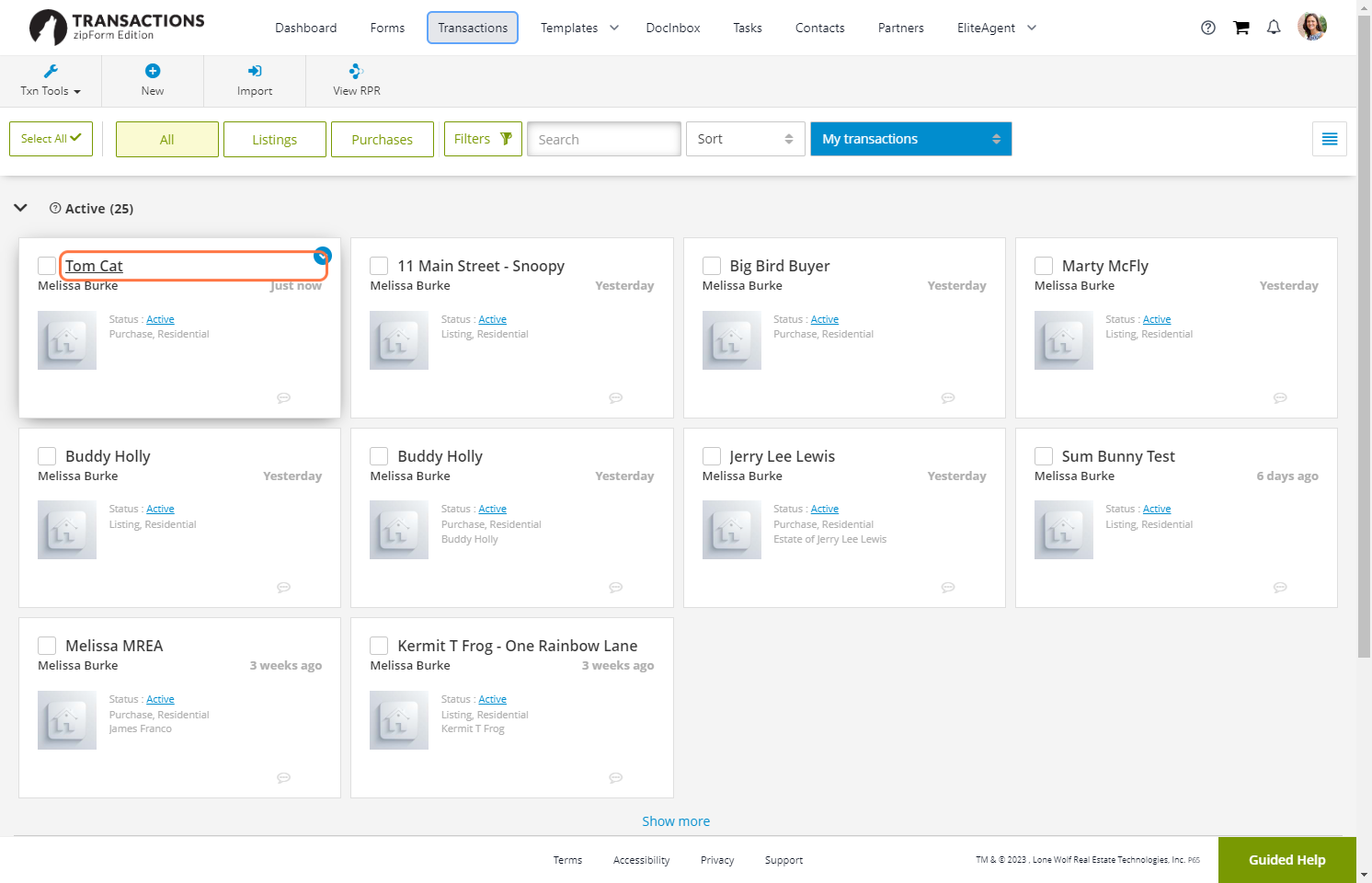Open the Filters dropdown
Image resolution: width=1372 pixels, height=883 pixels.
tap(483, 139)
